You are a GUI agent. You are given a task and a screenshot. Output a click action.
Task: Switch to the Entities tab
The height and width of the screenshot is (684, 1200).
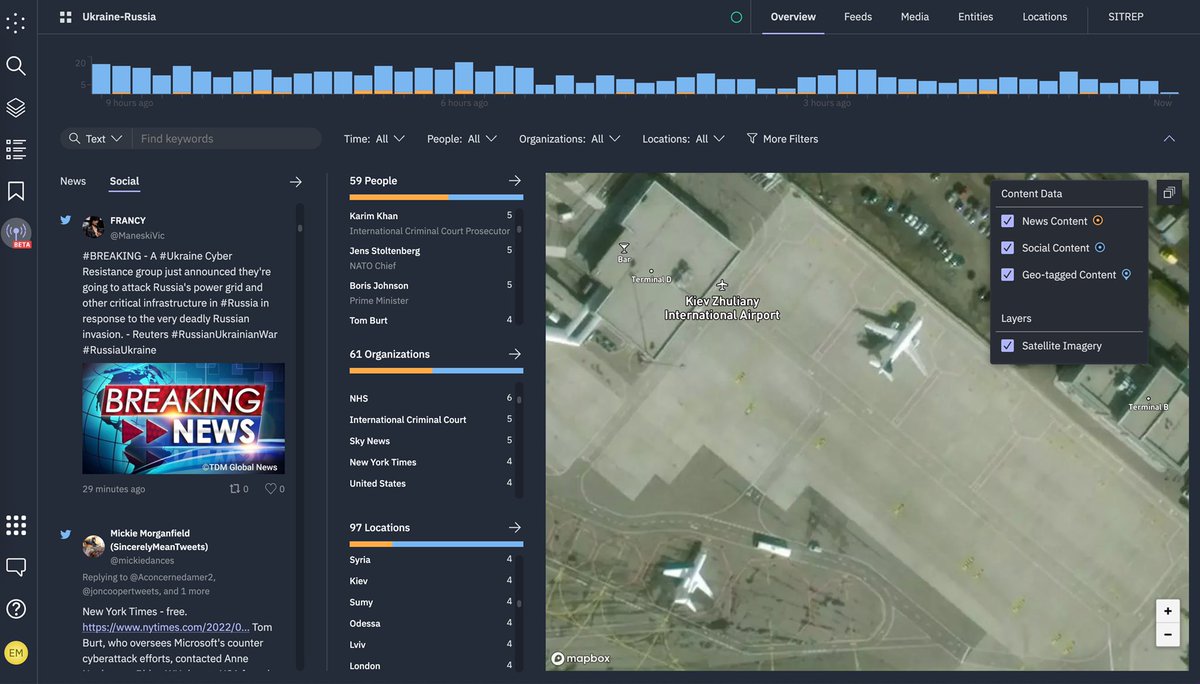pos(976,17)
